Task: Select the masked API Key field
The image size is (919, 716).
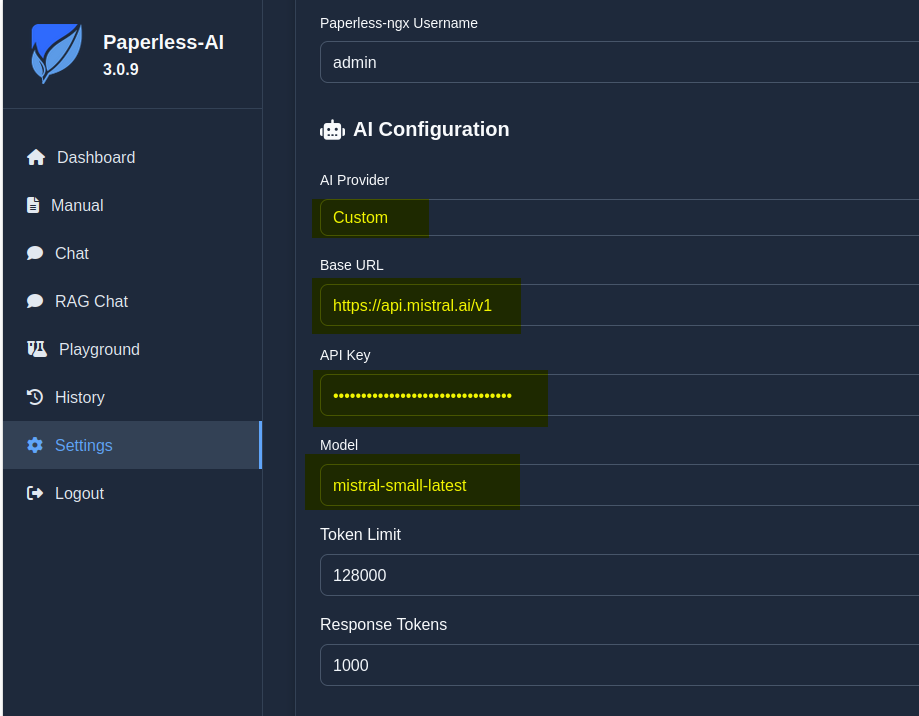Action: pyautogui.click(x=618, y=395)
